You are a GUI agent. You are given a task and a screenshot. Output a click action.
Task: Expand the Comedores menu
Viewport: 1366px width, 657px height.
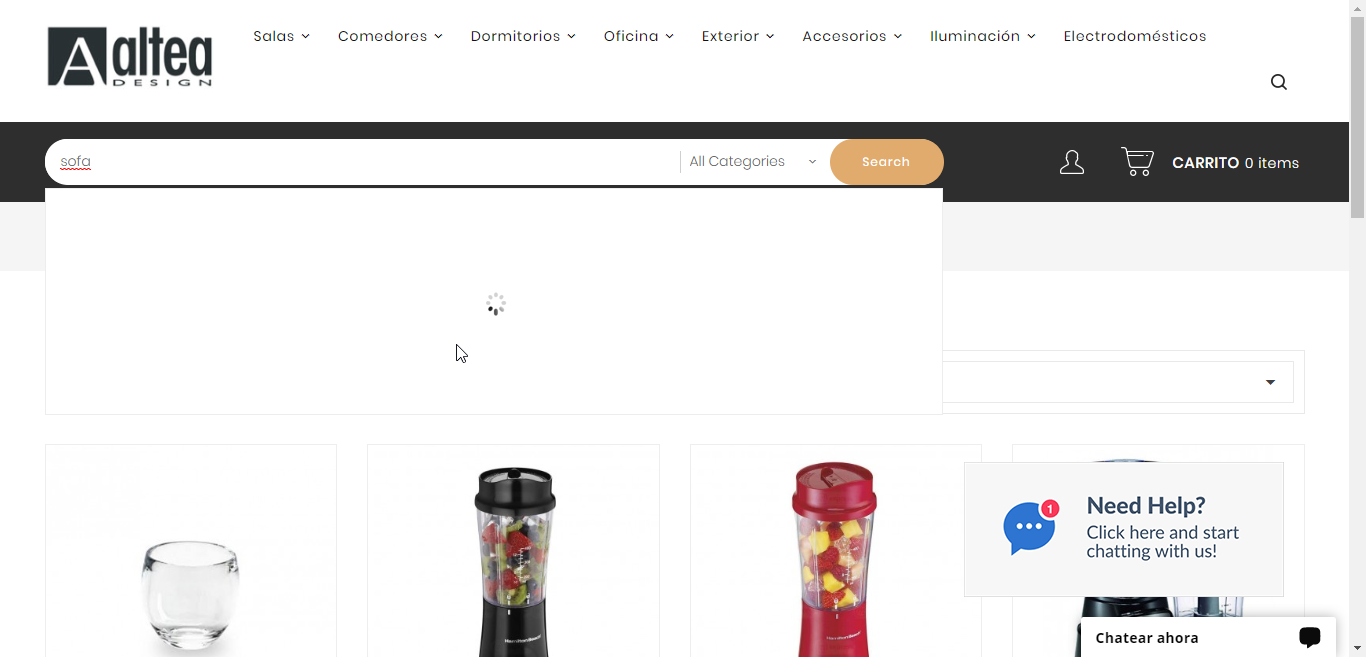click(x=390, y=36)
